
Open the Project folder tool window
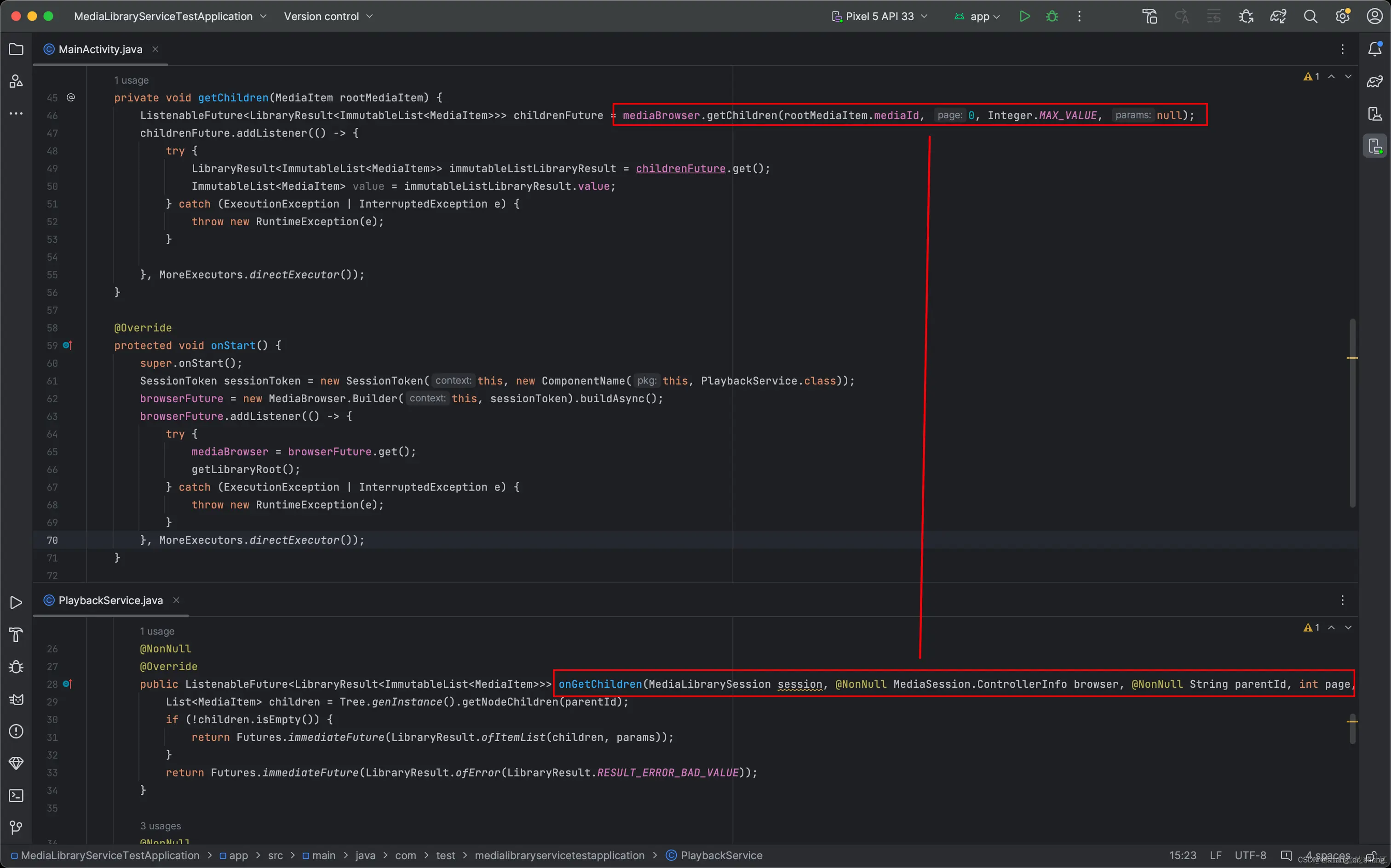pyautogui.click(x=16, y=49)
